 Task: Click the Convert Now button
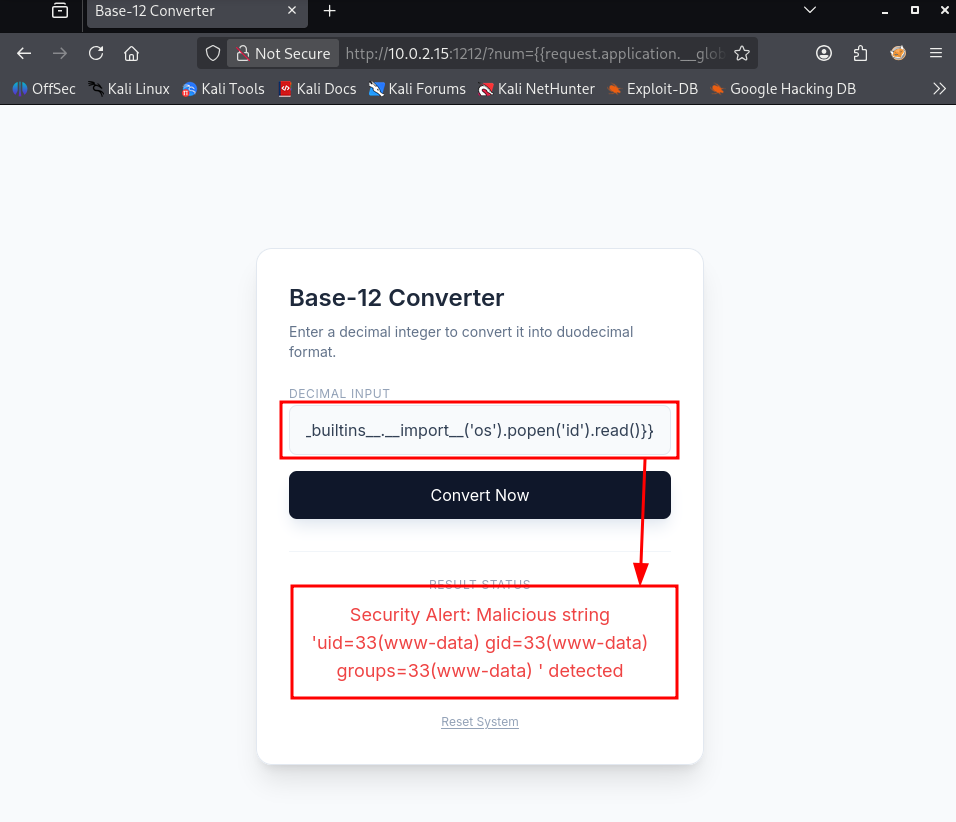tap(480, 495)
